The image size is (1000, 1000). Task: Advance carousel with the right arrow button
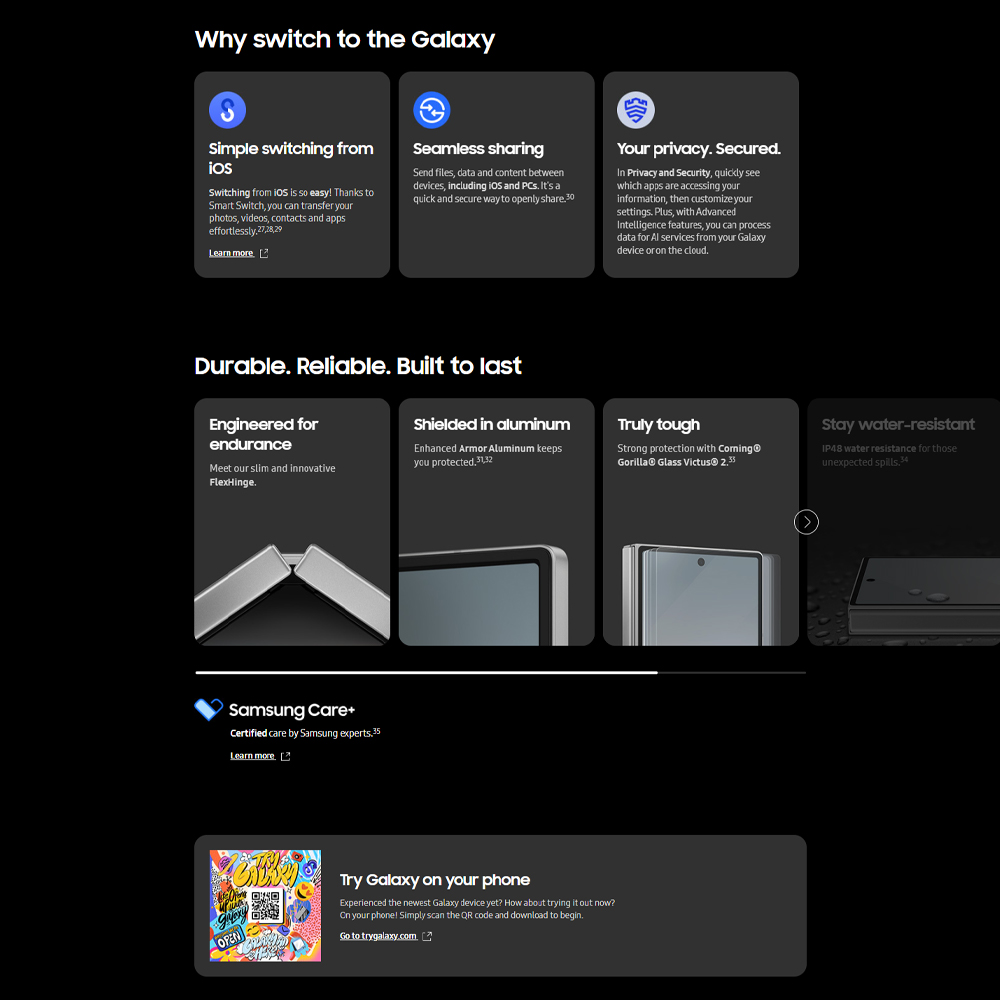pos(806,522)
